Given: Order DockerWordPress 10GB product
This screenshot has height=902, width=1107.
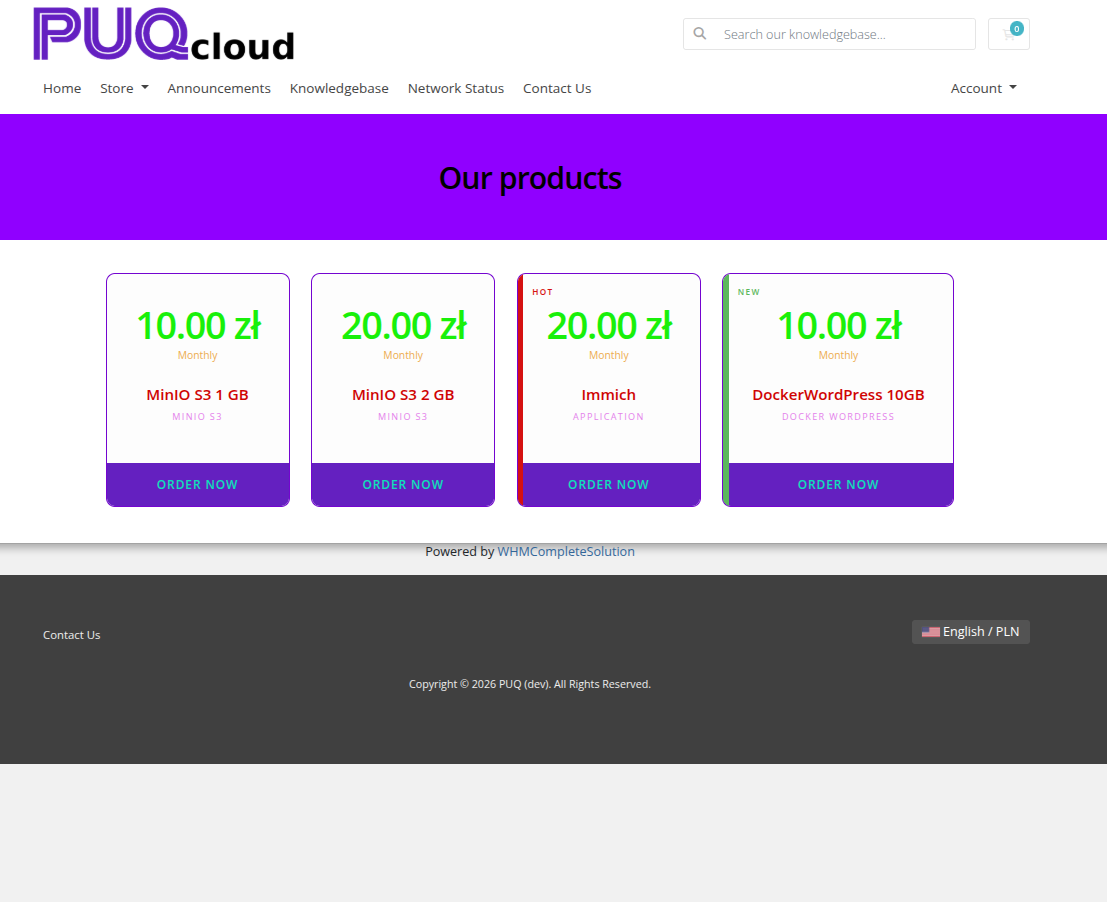Looking at the screenshot, I should [x=838, y=485].
